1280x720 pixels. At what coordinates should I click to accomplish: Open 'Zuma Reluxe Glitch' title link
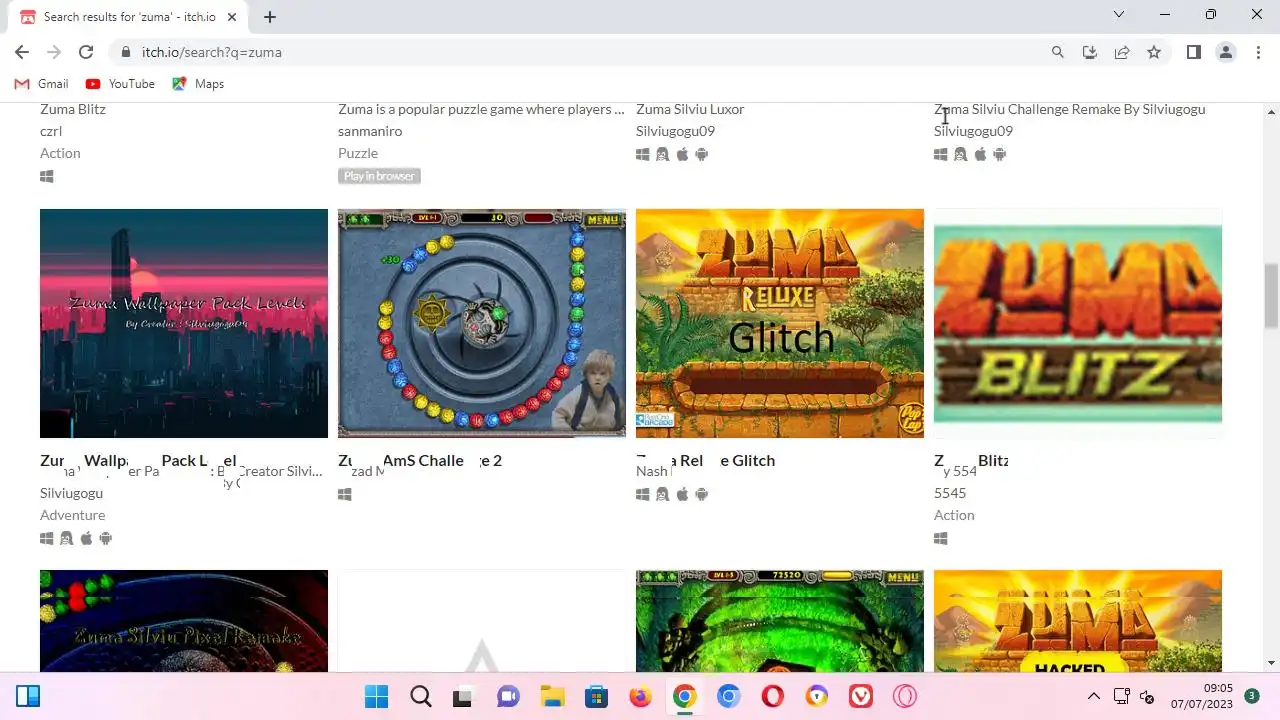706,460
